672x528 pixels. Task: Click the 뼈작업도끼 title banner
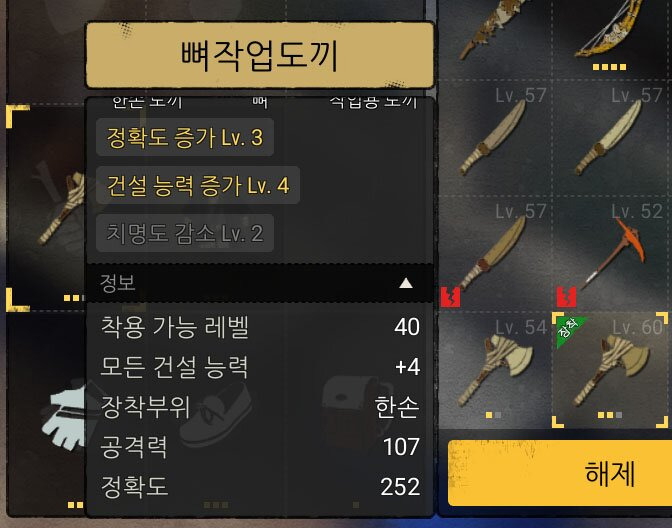pyautogui.click(x=260, y=55)
